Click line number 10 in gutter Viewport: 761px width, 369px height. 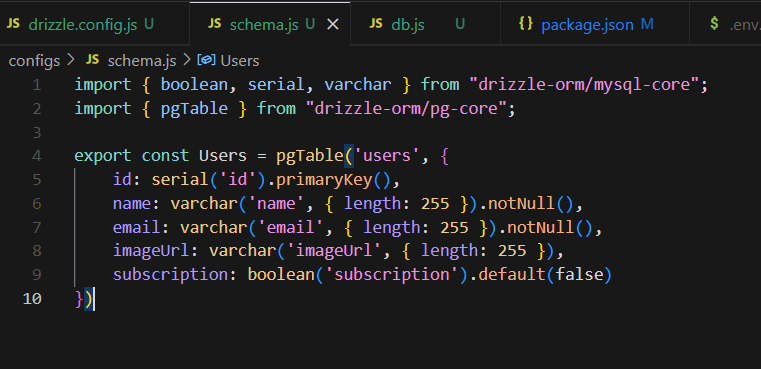(32, 299)
